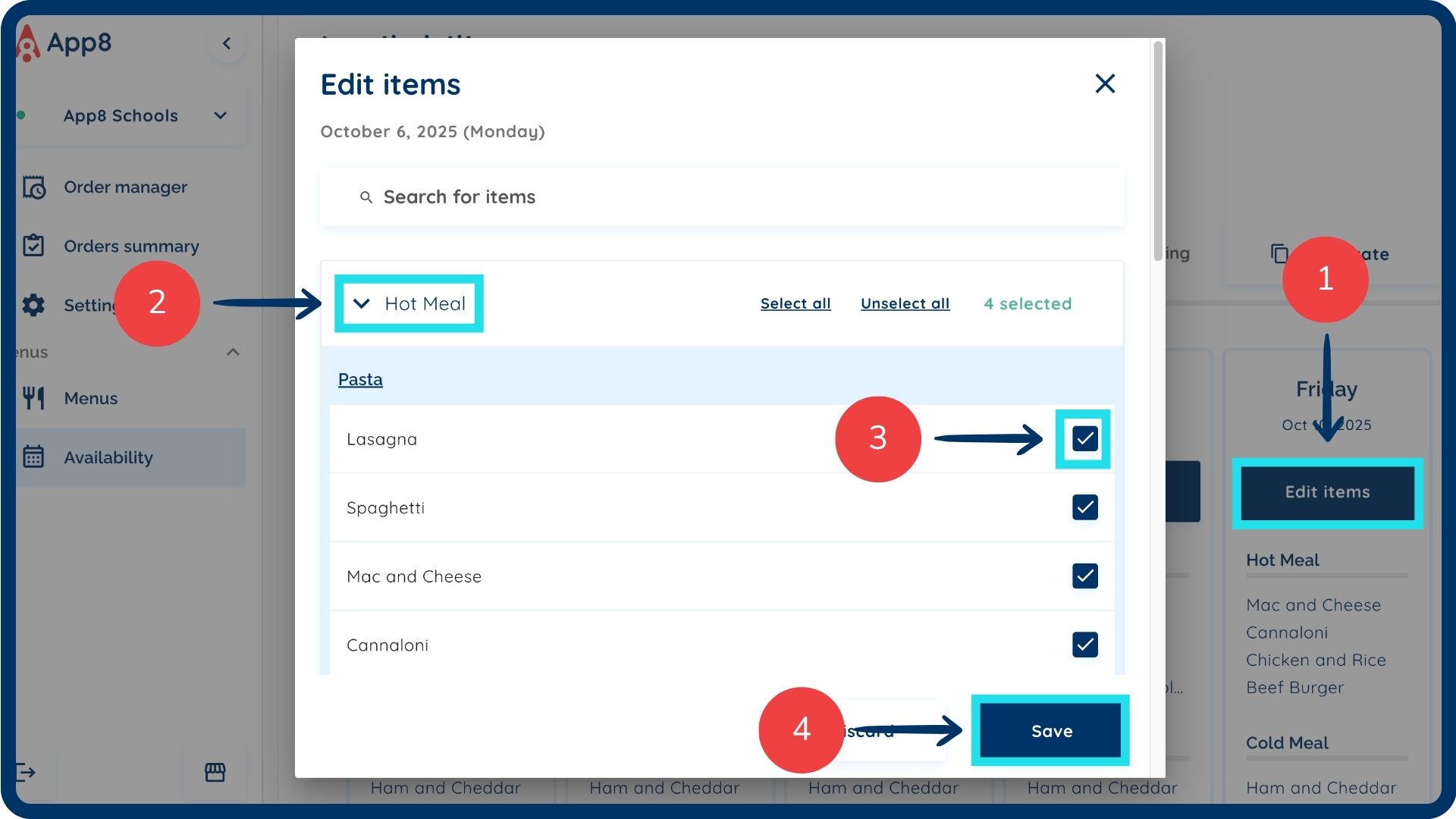Click the Orders summary clipboard icon
This screenshot has width=1456, height=819.
tap(34, 246)
